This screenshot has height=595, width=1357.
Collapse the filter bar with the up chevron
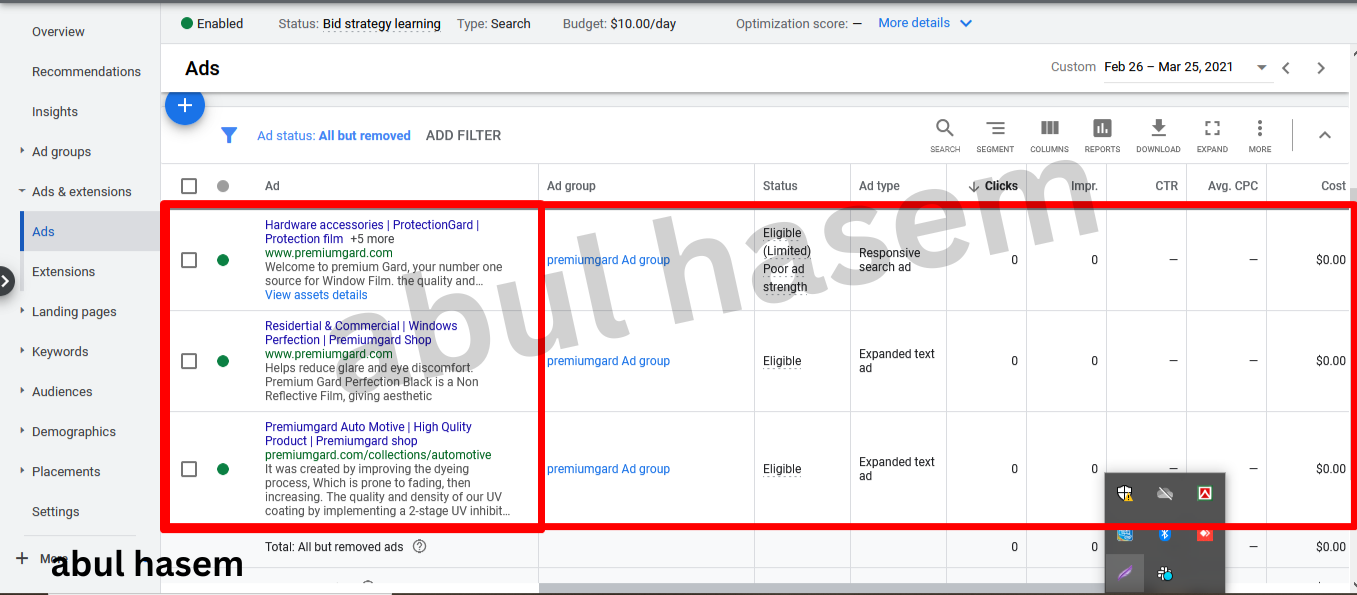point(1325,135)
